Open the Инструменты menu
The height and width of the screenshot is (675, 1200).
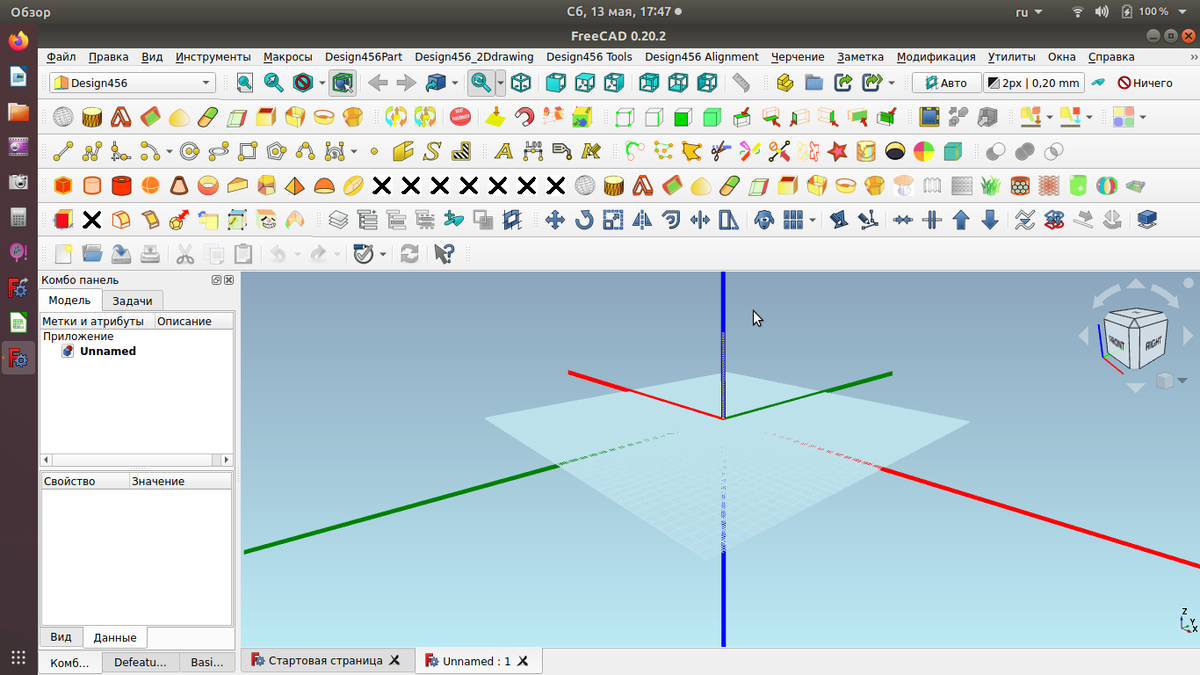point(213,57)
